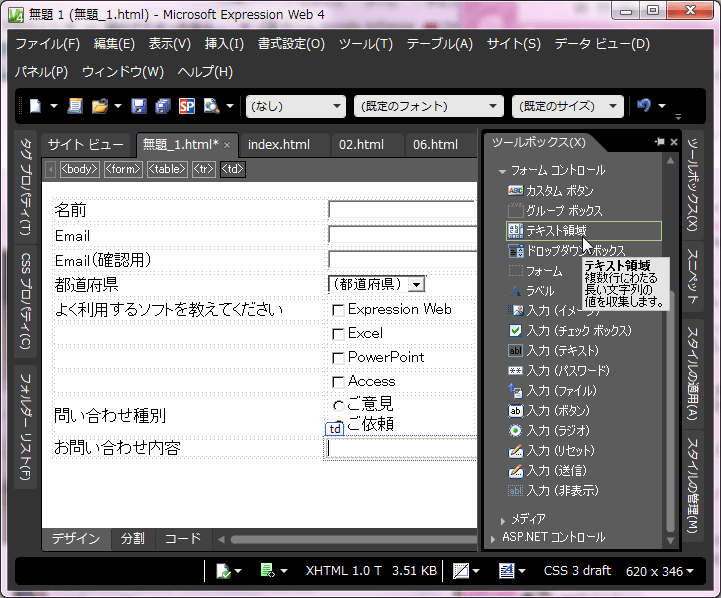Click the Site View page icon in toolbar

pos(74,106)
